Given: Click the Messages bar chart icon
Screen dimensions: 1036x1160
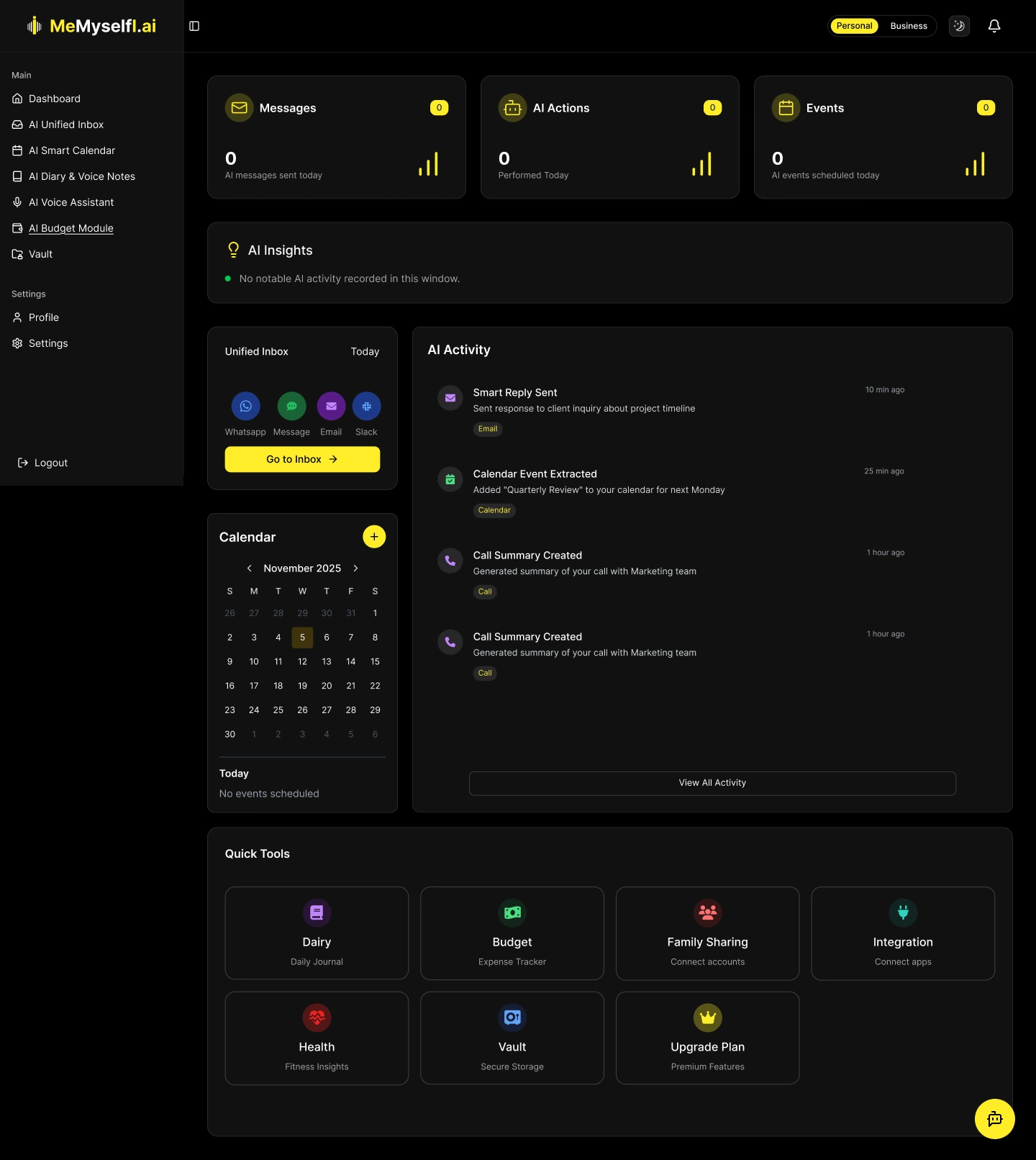Looking at the screenshot, I should click(x=428, y=164).
